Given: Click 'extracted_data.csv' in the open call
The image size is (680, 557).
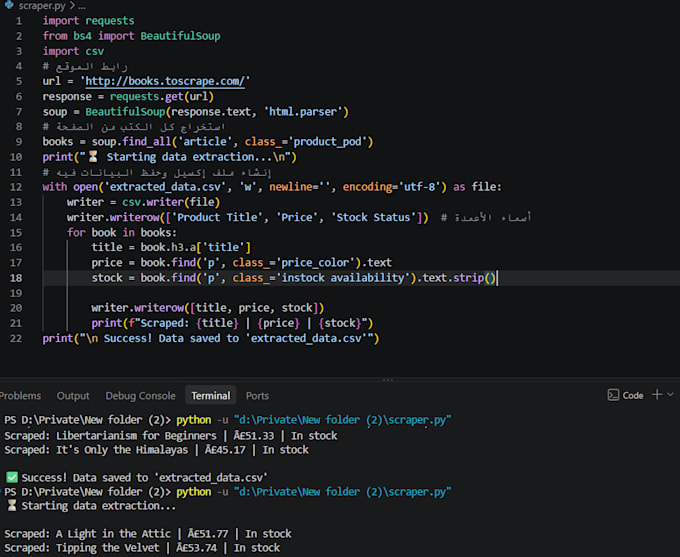Looking at the screenshot, I should click(167, 187).
